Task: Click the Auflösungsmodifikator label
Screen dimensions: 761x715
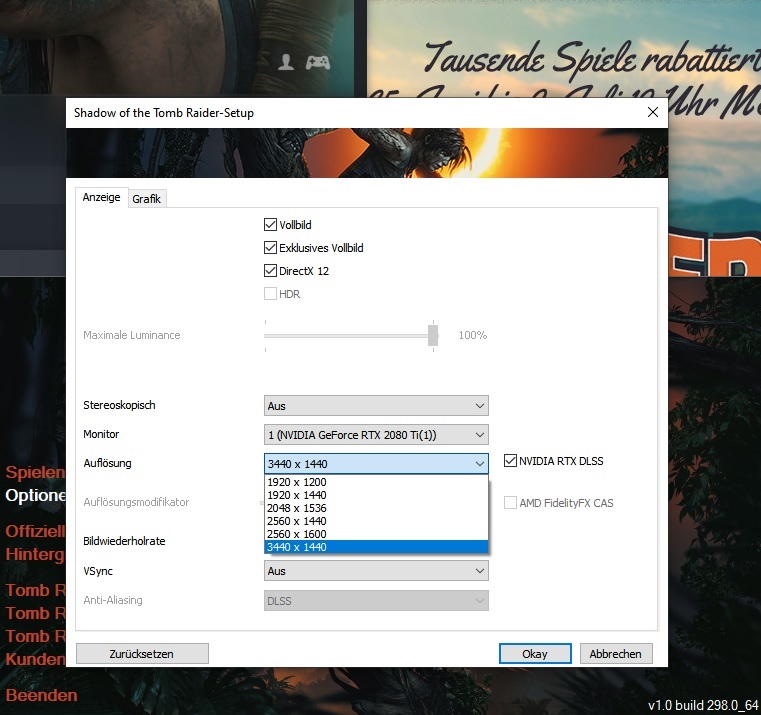Action: click(136, 502)
